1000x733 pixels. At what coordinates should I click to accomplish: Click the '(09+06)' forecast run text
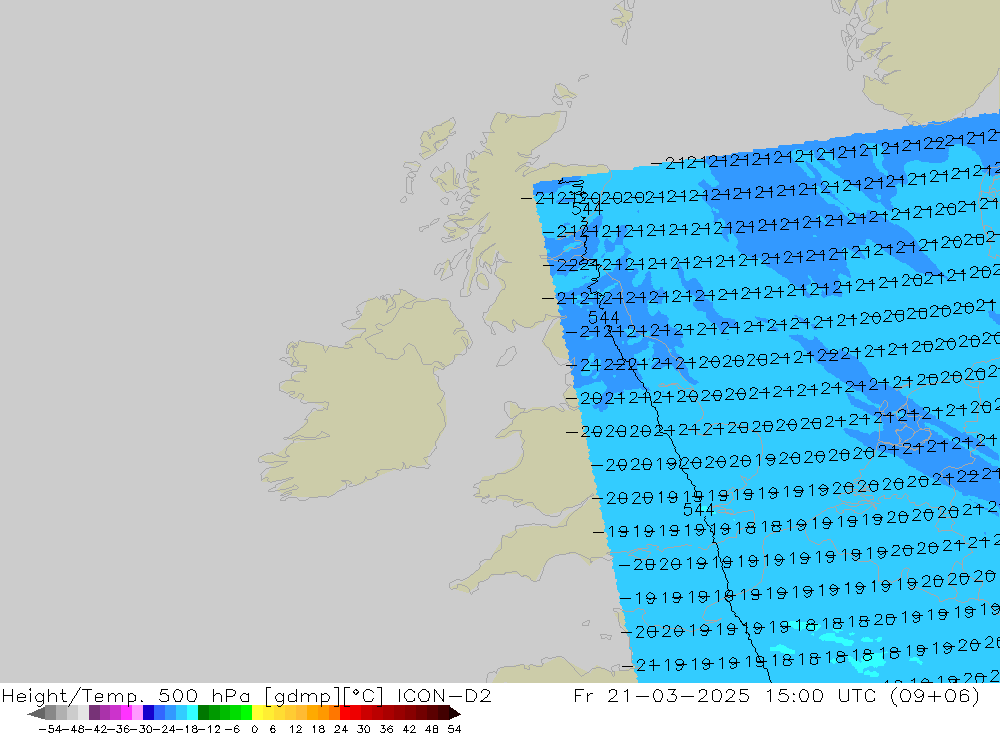[934, 695]
